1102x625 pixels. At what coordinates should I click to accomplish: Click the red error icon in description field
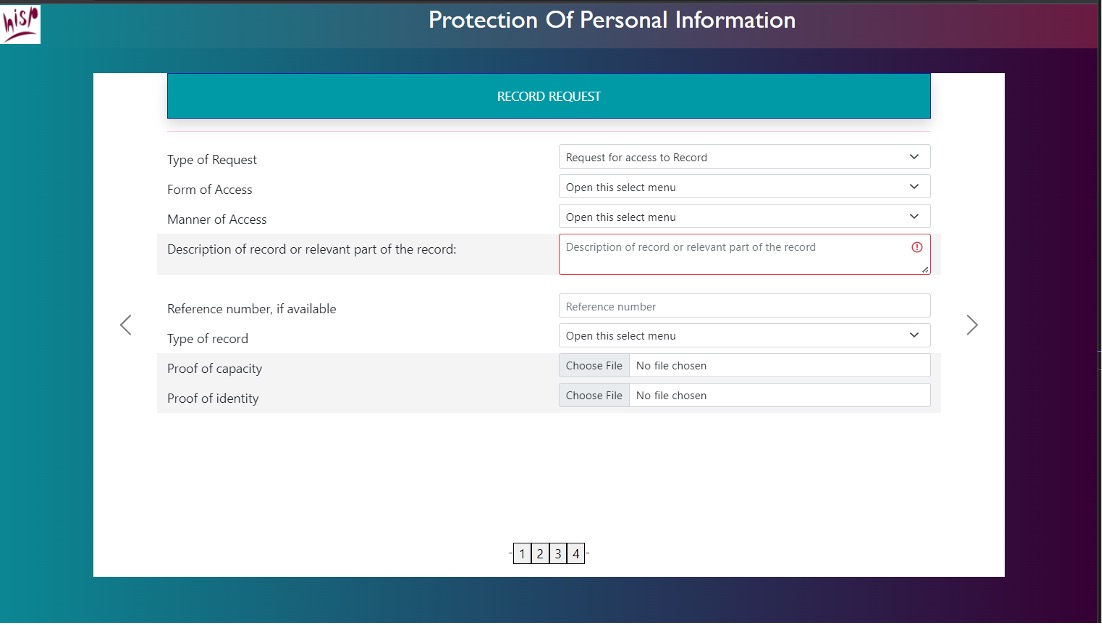916,247
